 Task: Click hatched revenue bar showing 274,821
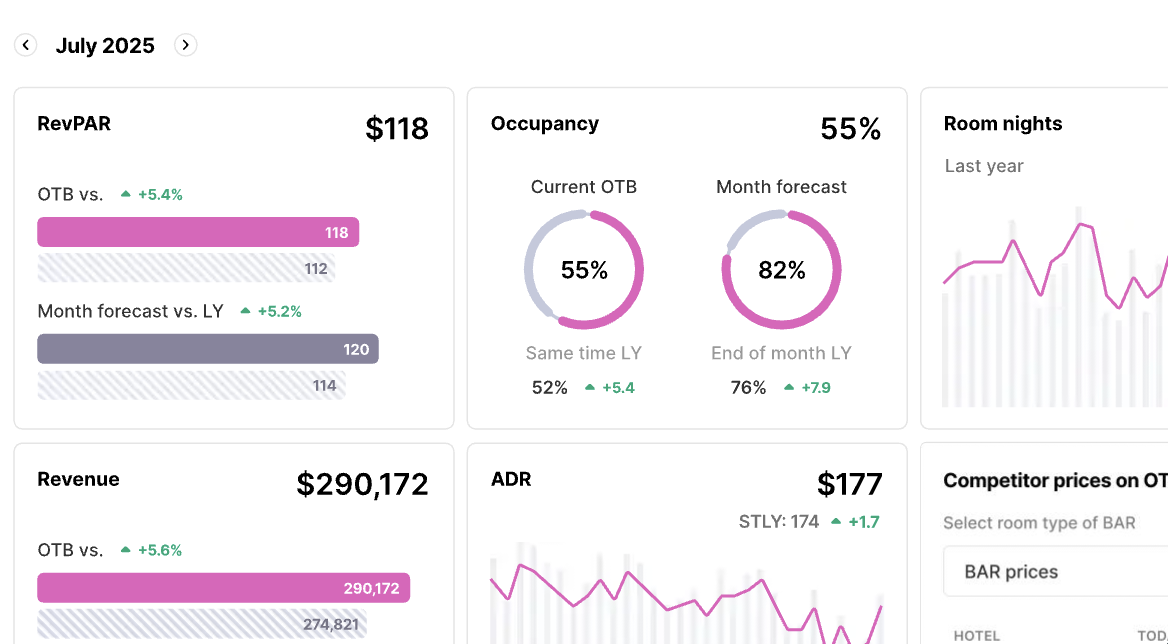pos(202,624)
